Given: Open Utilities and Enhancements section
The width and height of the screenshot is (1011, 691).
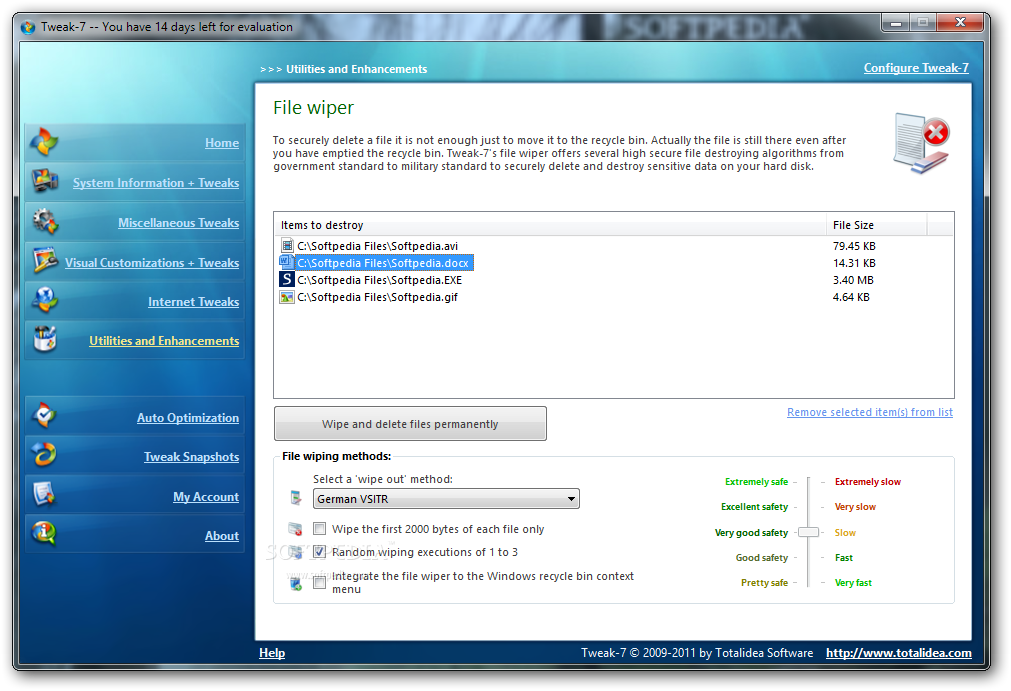Looking at the screenshot, I should 164,341.
